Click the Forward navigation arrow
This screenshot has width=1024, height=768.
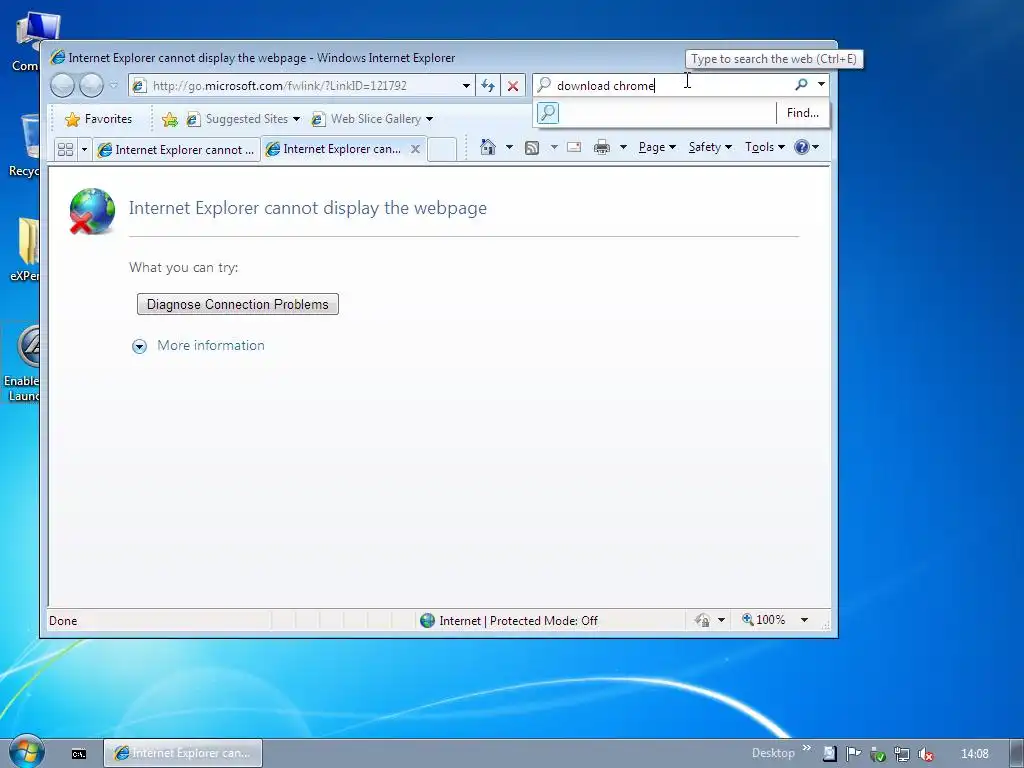[91, 85]
